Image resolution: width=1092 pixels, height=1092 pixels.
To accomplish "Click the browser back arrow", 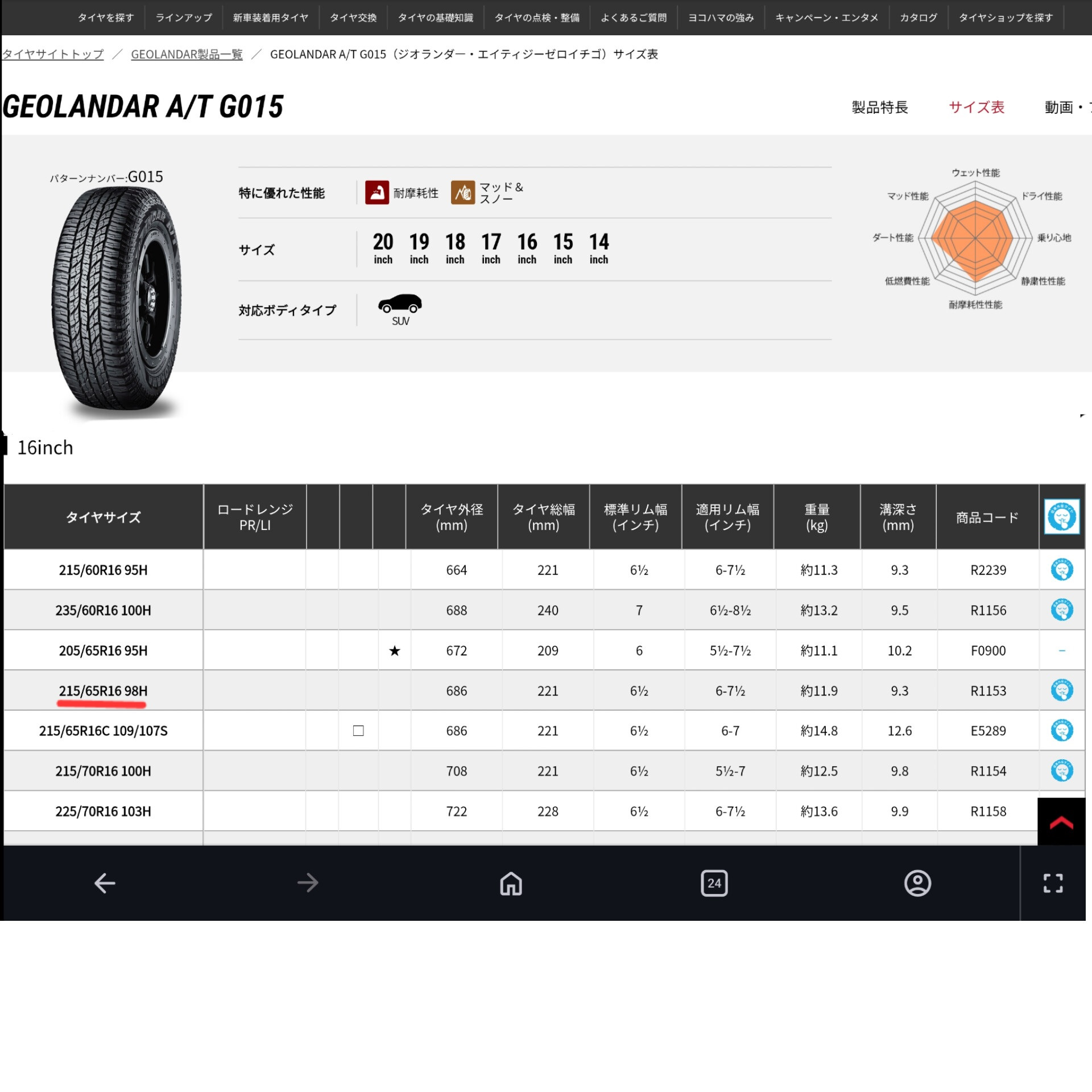I will [x=105, y=883].
